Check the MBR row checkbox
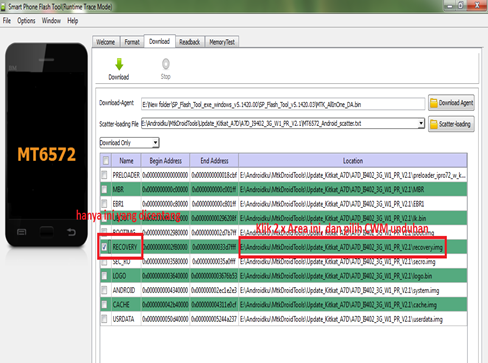The width and height of the screenshot is (488, 363). (x=104, y=189)
